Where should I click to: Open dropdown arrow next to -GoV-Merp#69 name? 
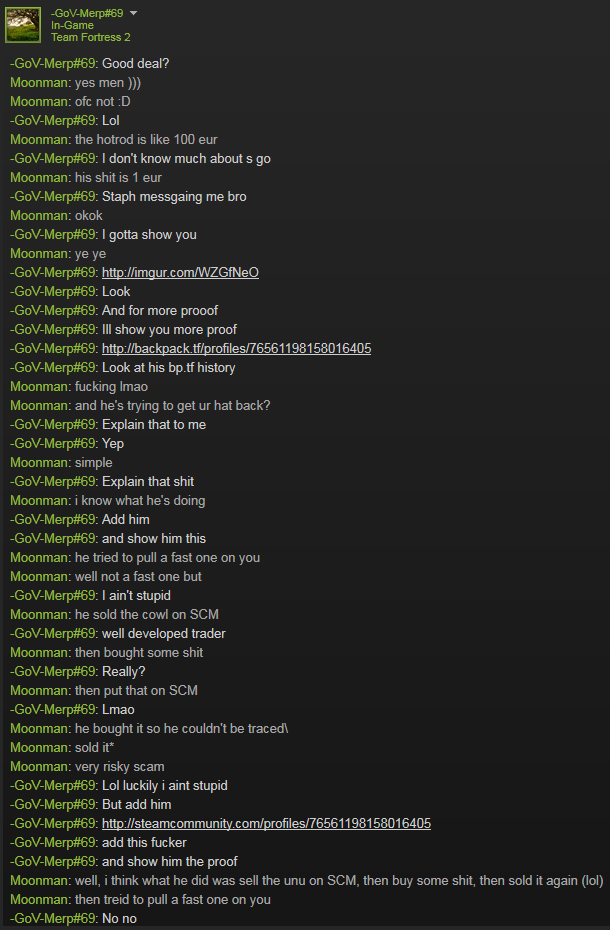[x=133, y=13]
